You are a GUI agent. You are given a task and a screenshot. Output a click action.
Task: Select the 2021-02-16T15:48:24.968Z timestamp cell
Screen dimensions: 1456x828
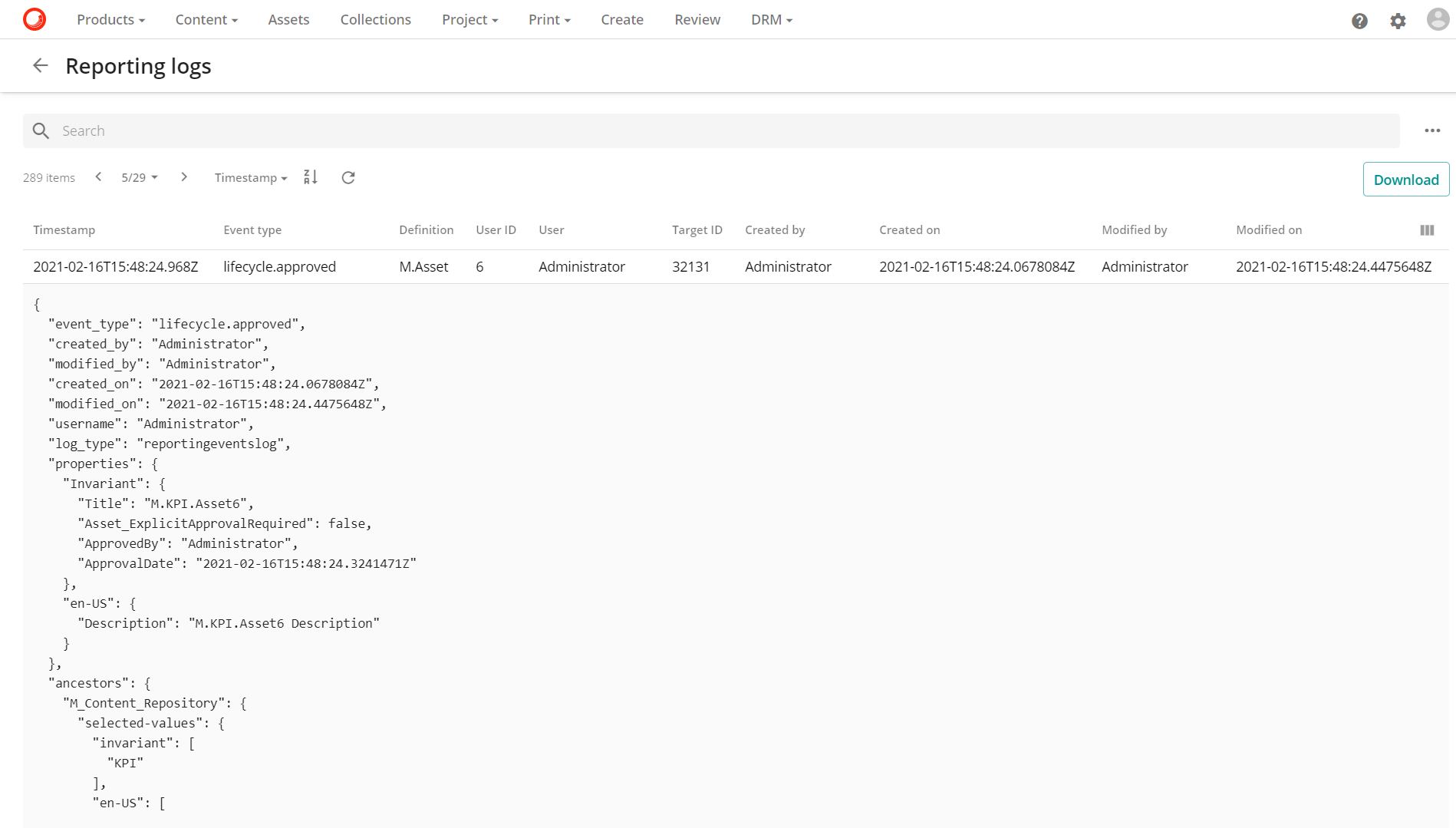click(x=116, y=267)
